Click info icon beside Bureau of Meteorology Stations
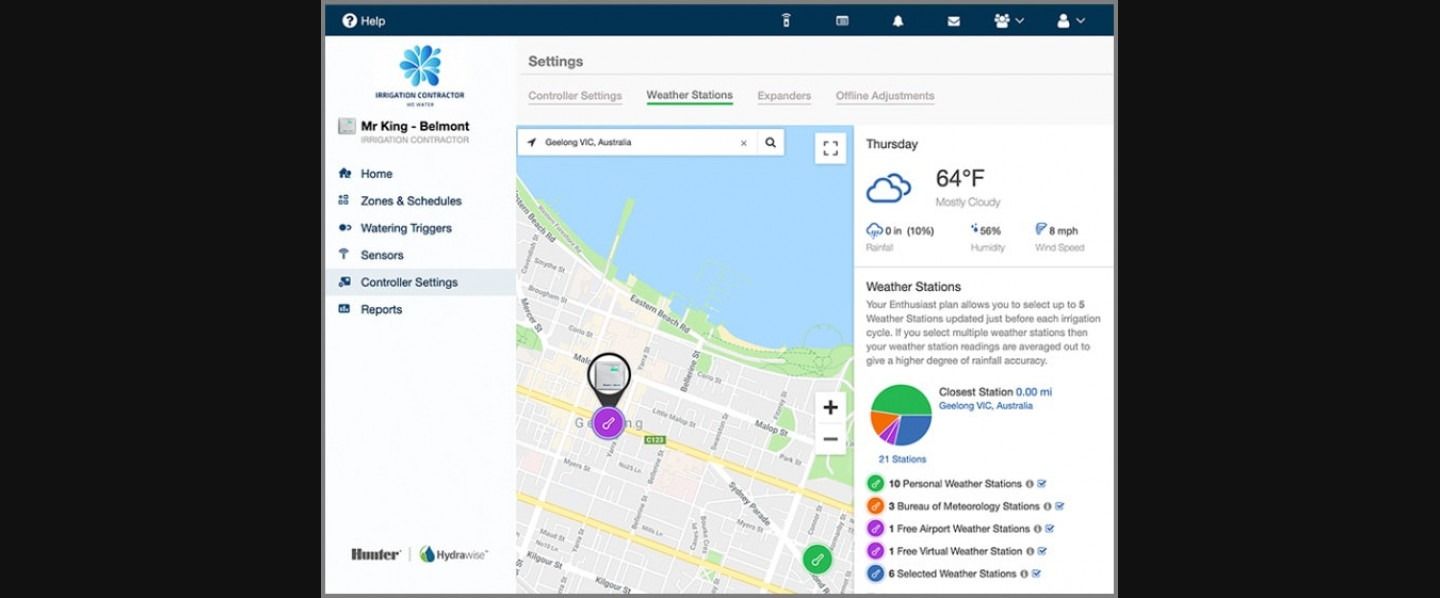 point(1047,506)
